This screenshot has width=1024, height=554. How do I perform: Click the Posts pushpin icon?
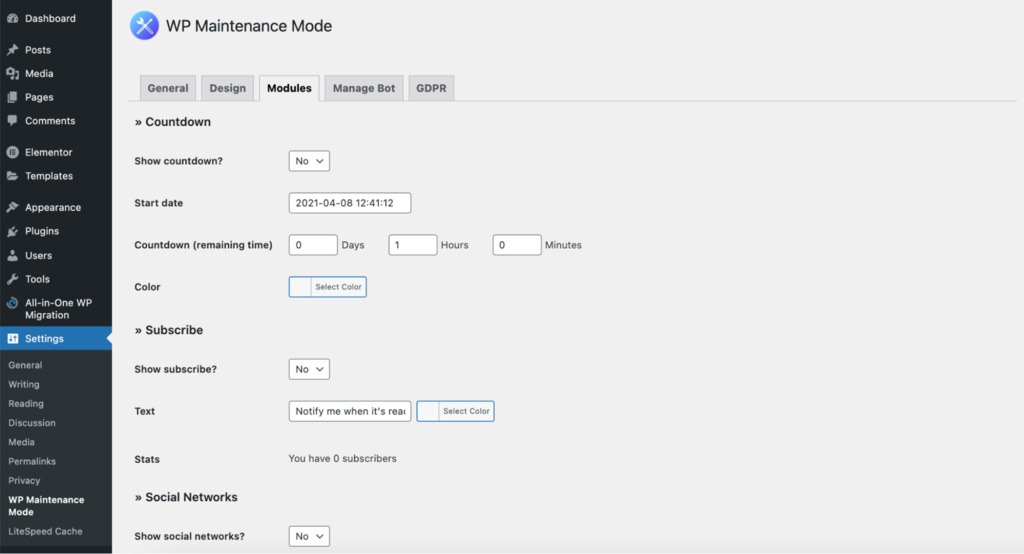pyautogui.click(x=12, y=50)
